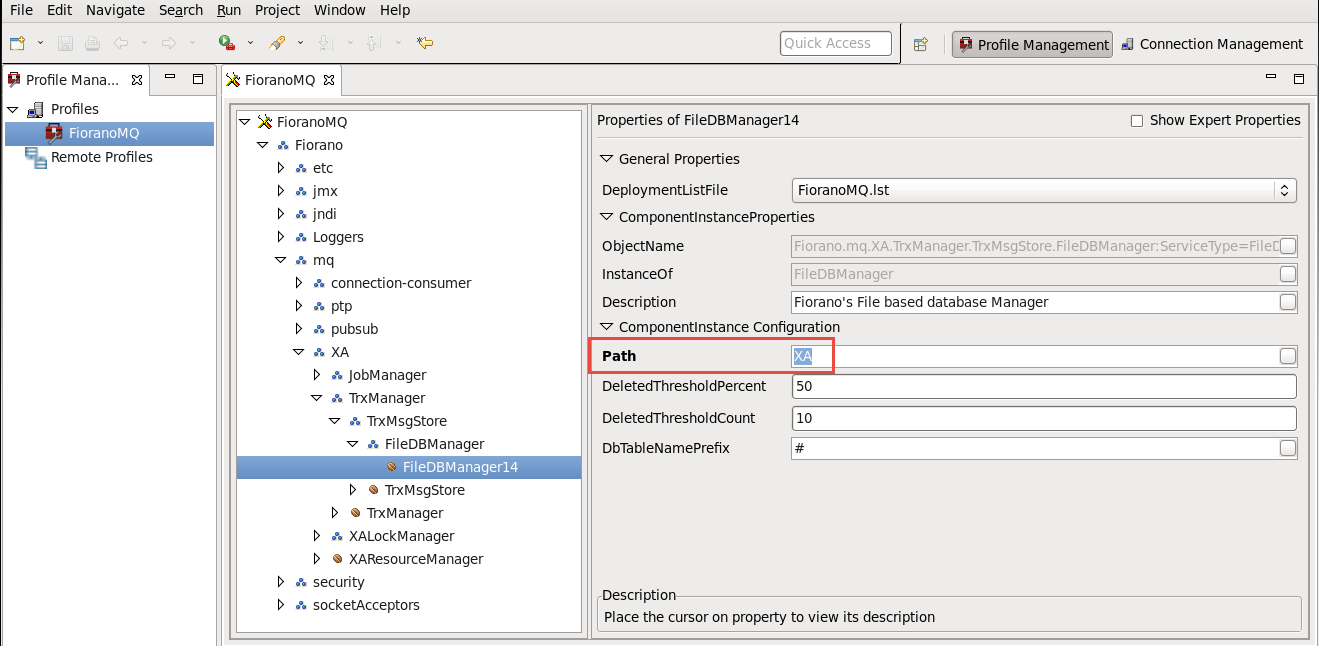Expand the socketAcceptors tree node

click(x=281, y=605)
